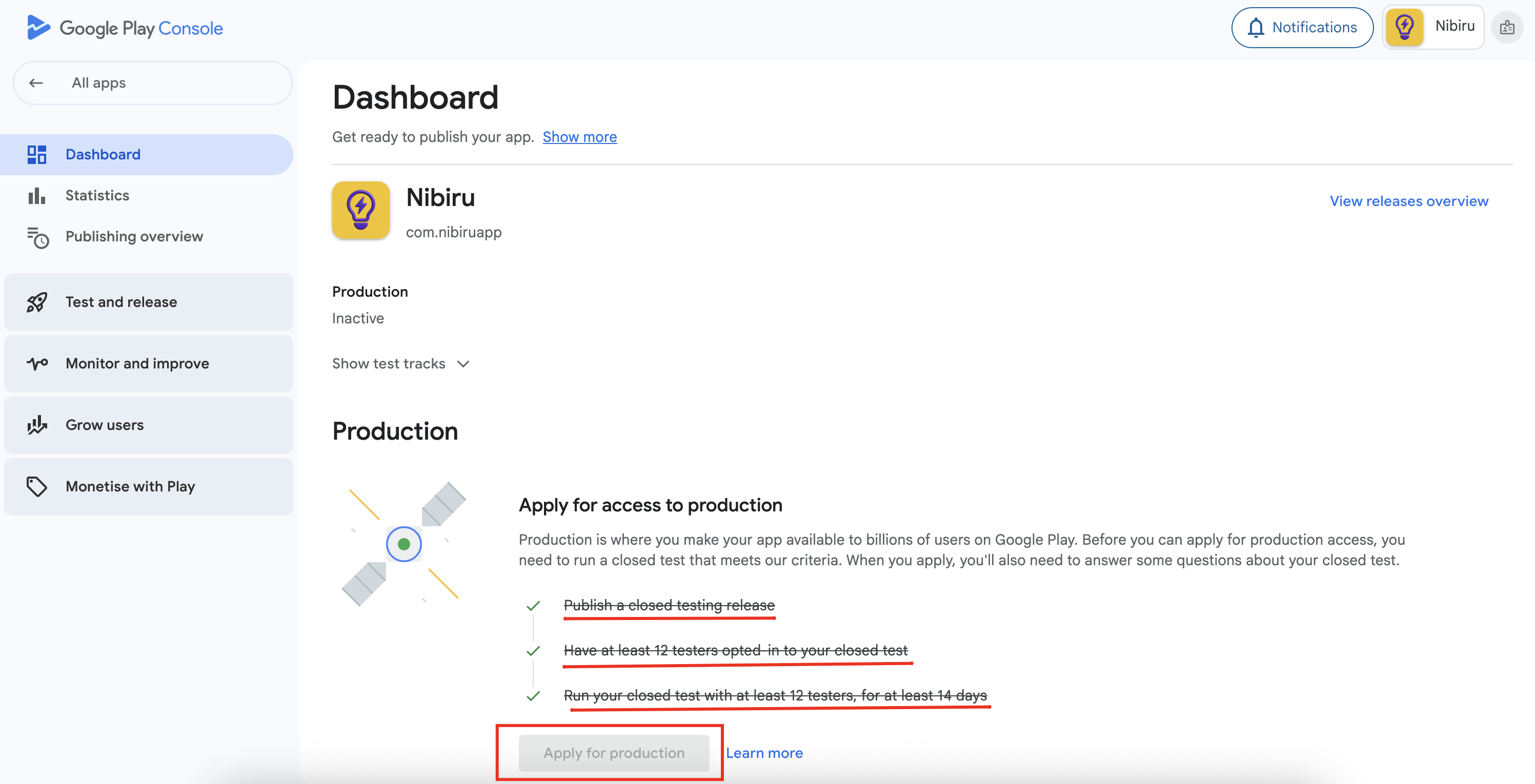This screenshot has width=1535, height=784.
Task: Open the Learn more link
Action: coord(764,753)
